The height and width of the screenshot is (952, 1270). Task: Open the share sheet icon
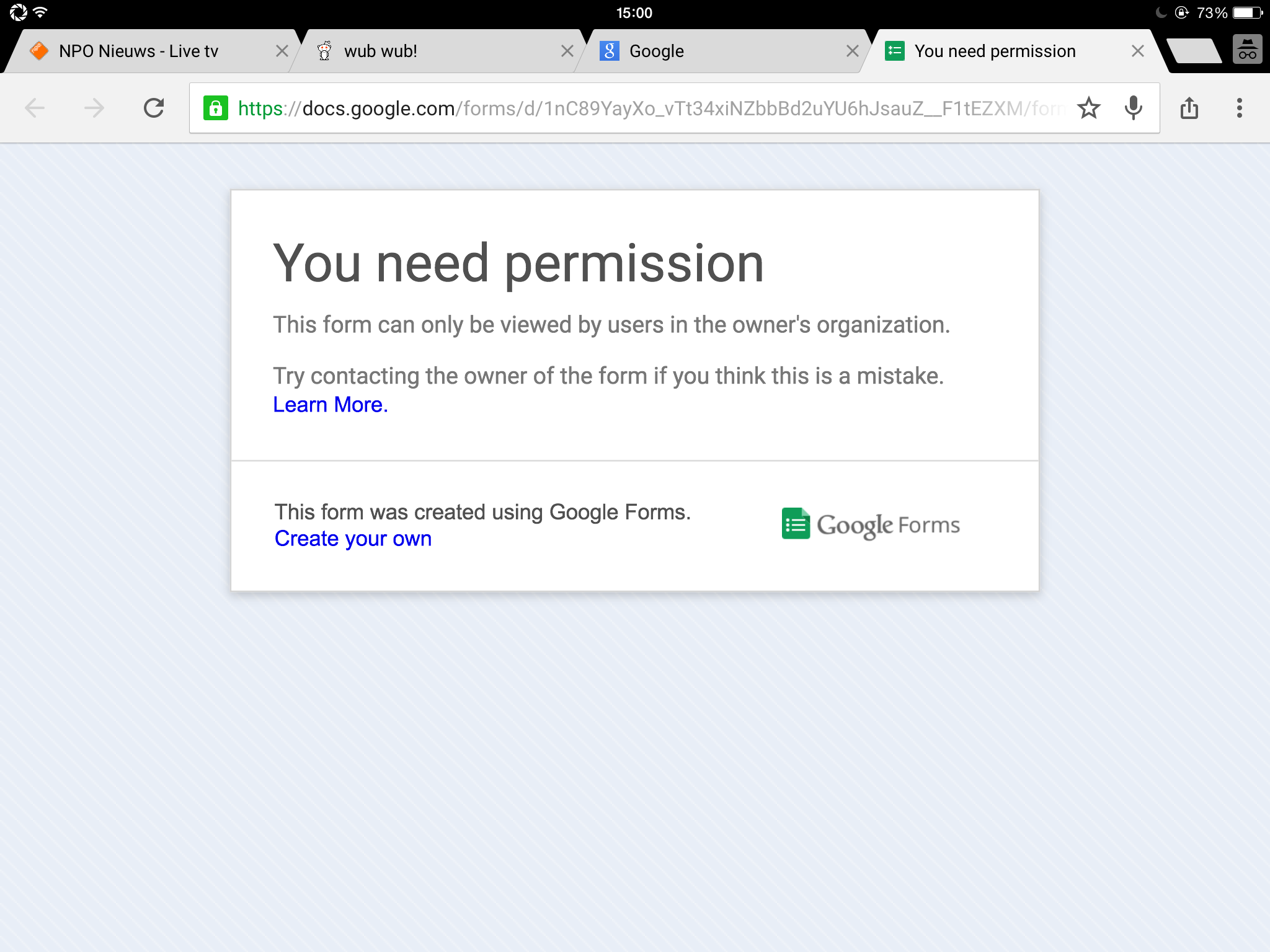click(x=1189, y=108)
